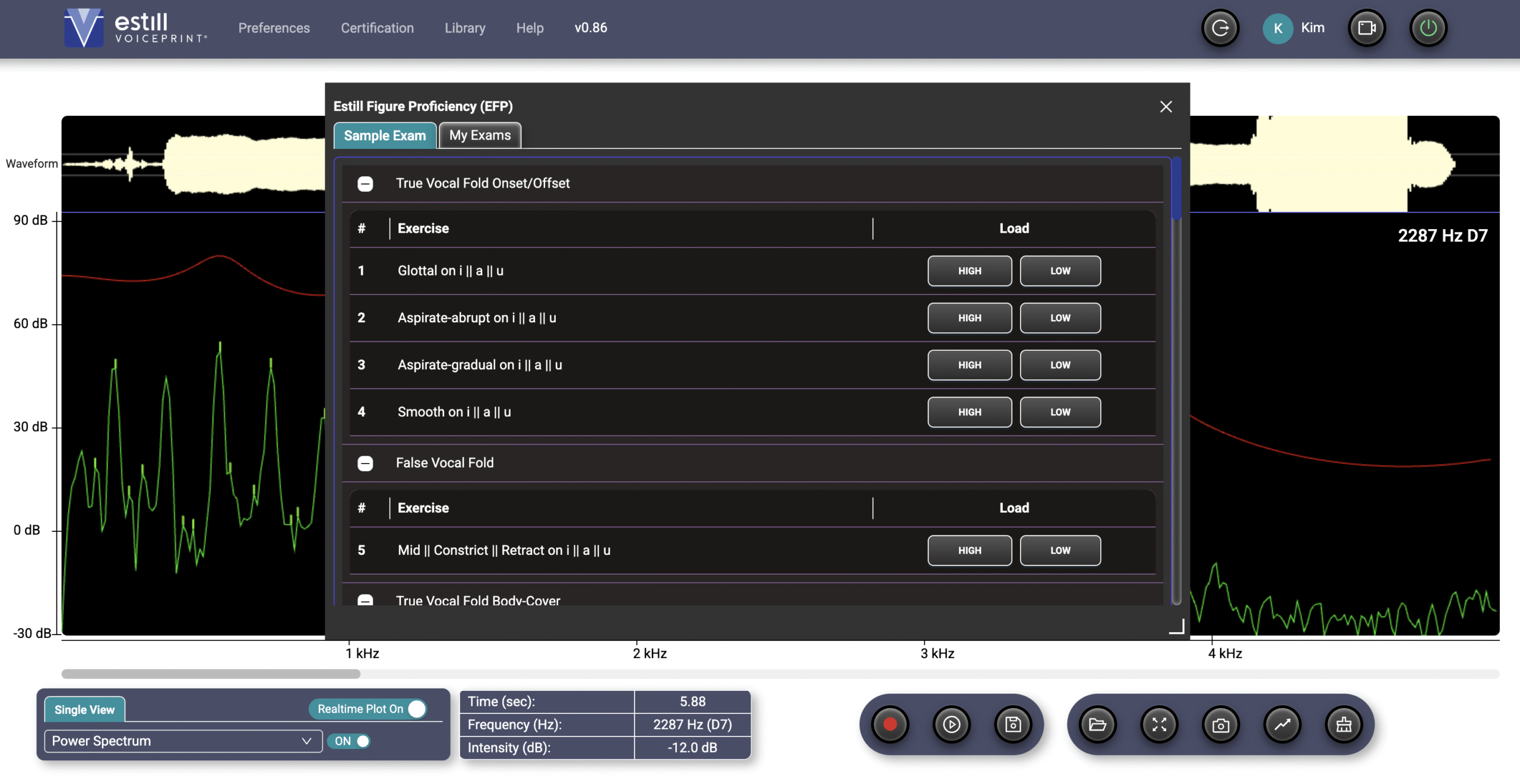The image size is (1520, 784).
Task: Toggle the Power Spectrum ON switch
Action: pos(350,741)
